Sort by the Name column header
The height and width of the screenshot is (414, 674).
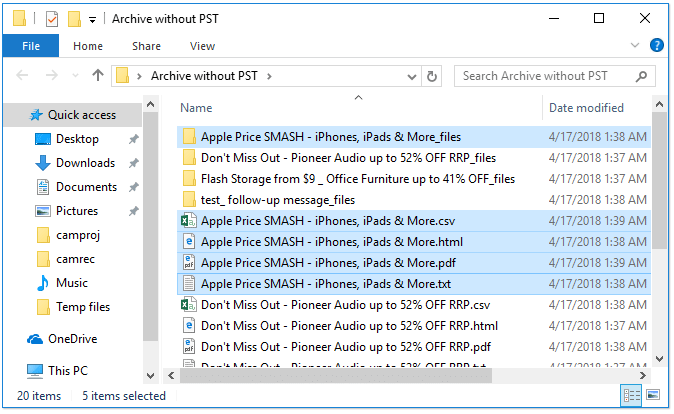point(196,107)
